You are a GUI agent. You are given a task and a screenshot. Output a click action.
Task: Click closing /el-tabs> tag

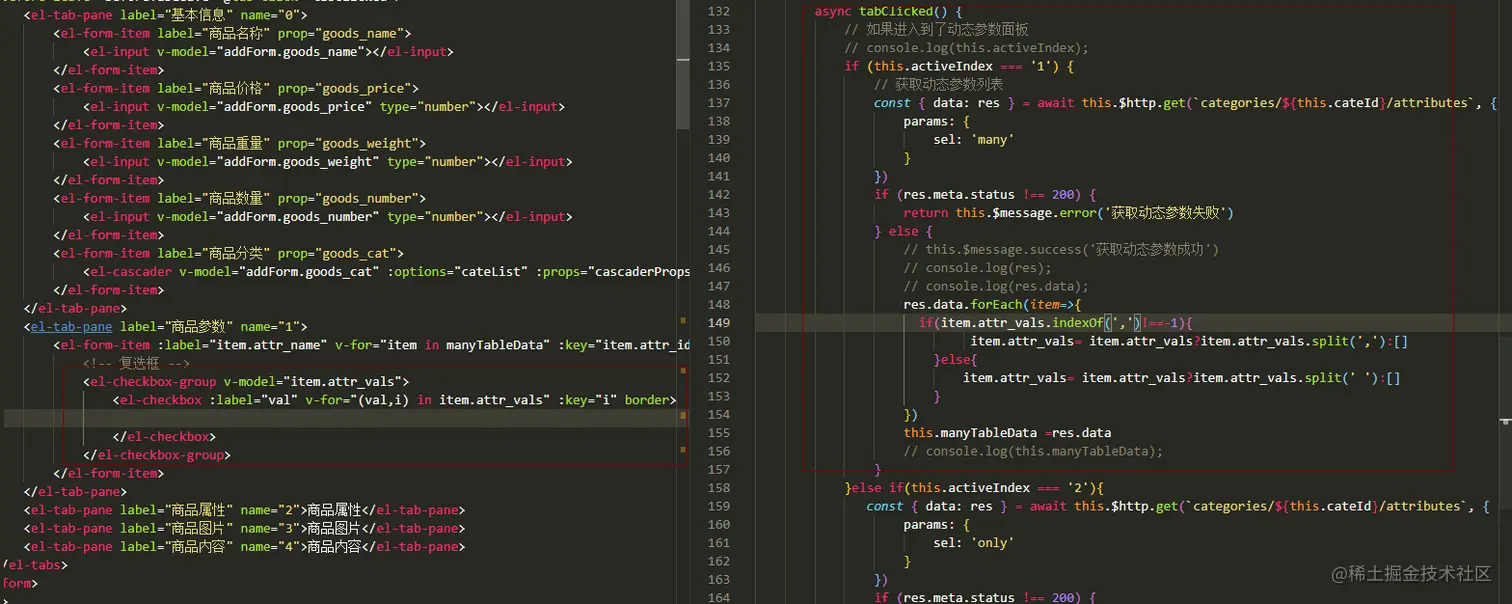pyautogui.click(x=35, y=565)
